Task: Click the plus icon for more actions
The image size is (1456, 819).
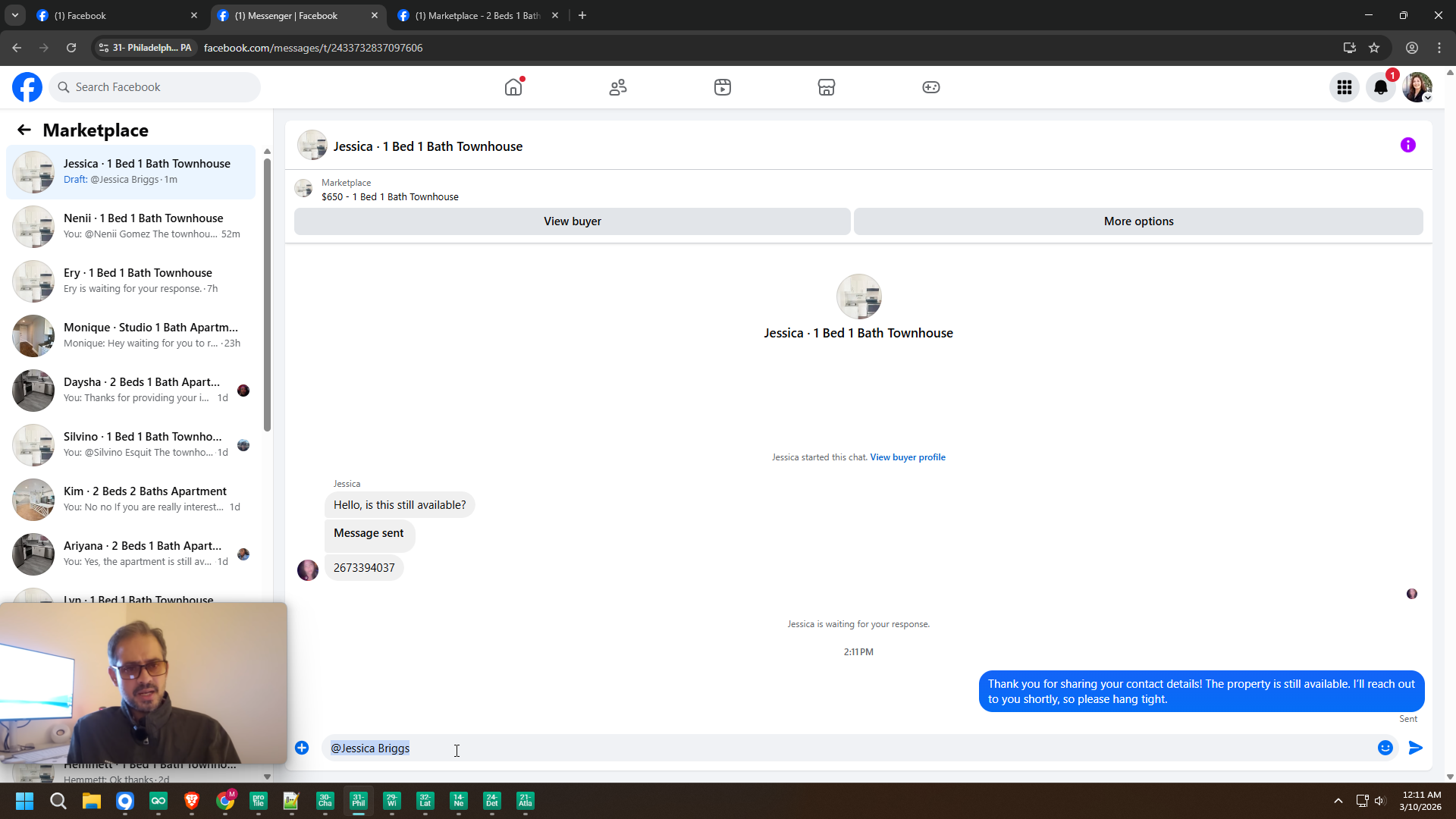Action: pos(302,748)
